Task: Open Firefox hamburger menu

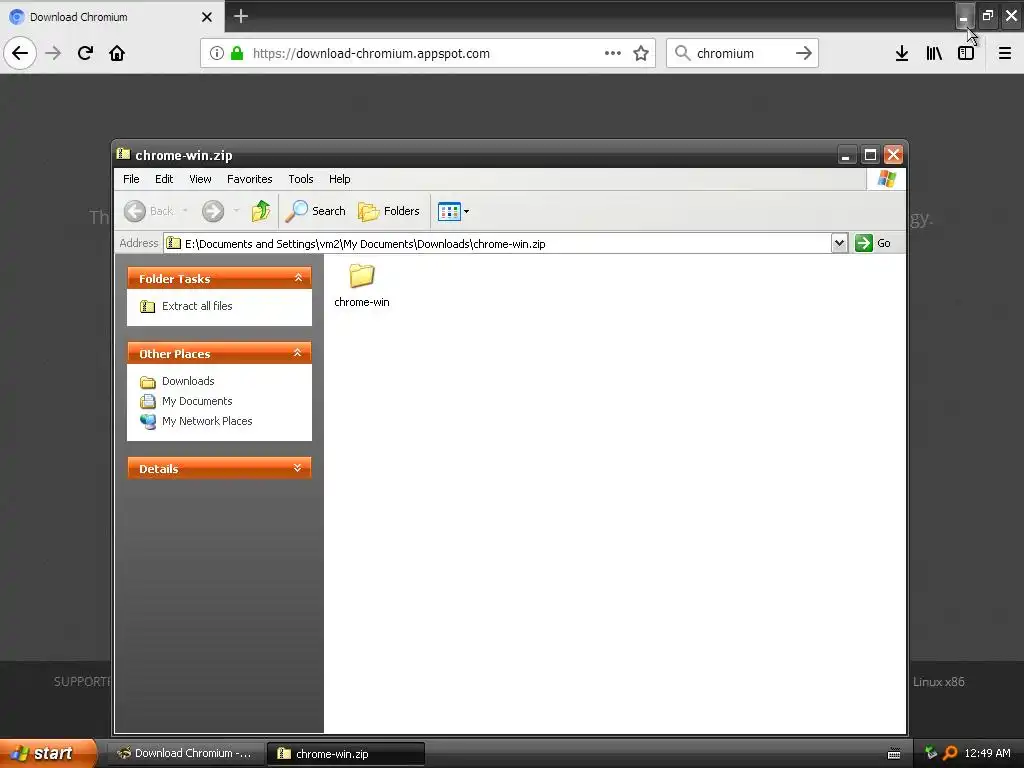Action: click(x=1005, y=53)
